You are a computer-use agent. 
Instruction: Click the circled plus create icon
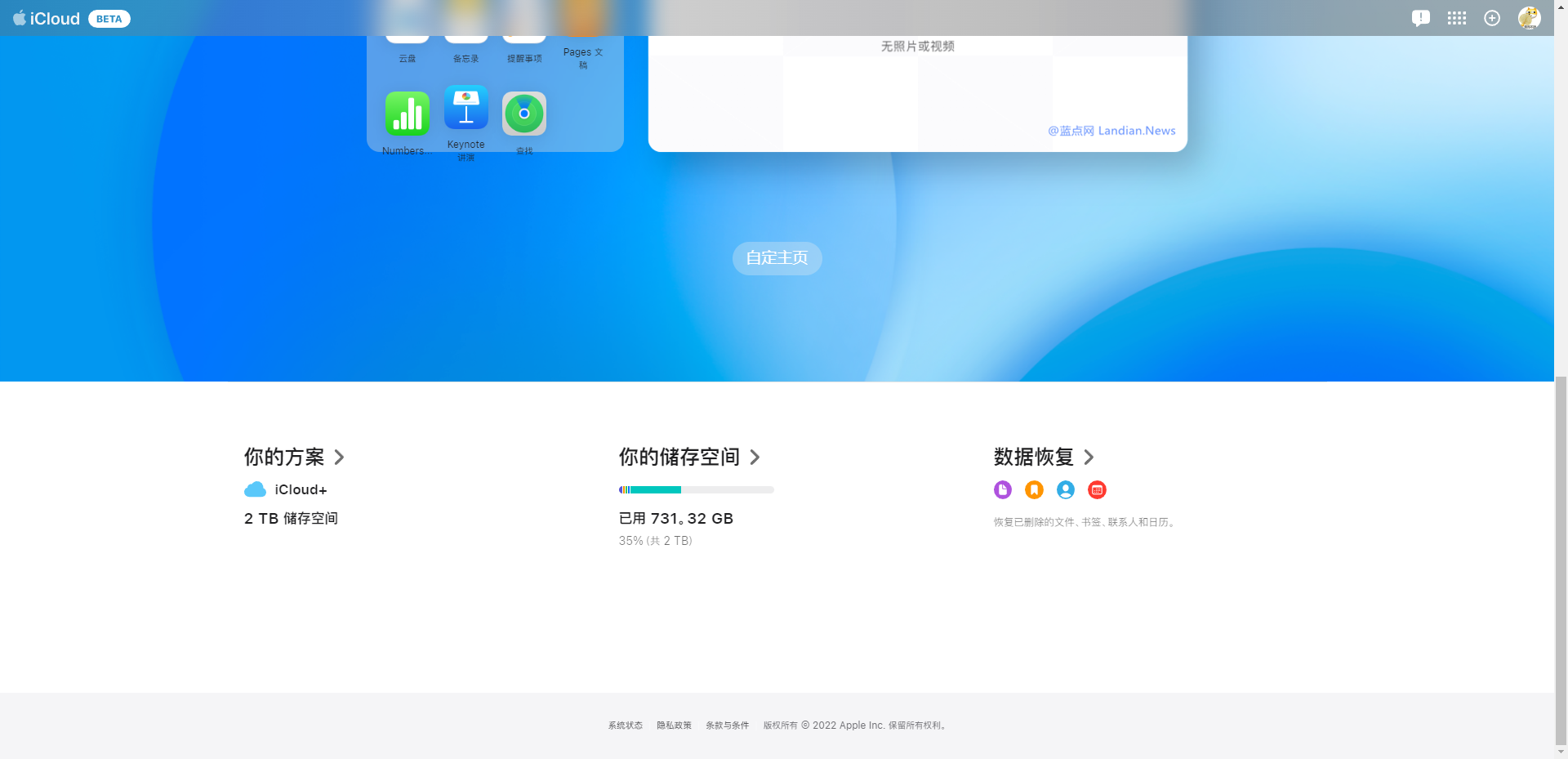click(1492, 18)
